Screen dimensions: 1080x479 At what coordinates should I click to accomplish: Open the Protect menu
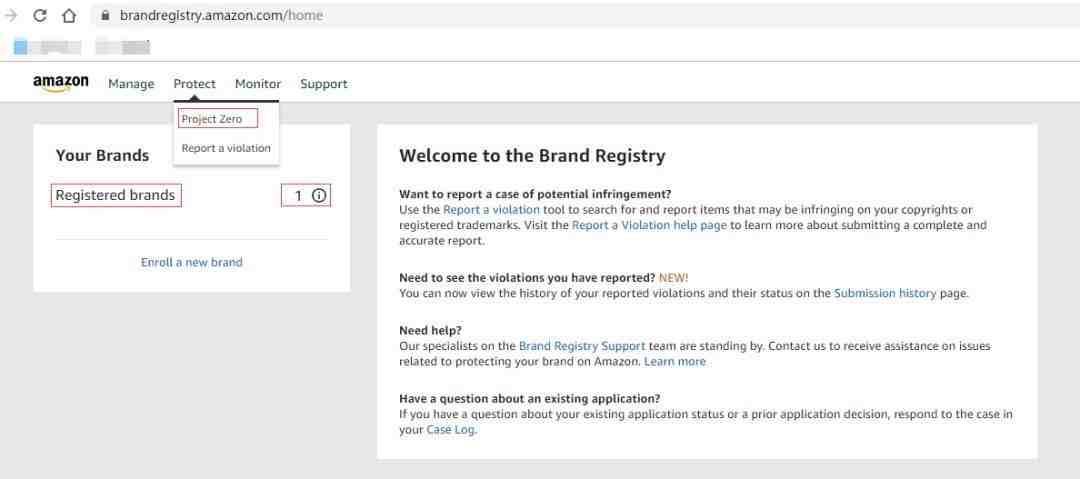(x=194, y=84)
